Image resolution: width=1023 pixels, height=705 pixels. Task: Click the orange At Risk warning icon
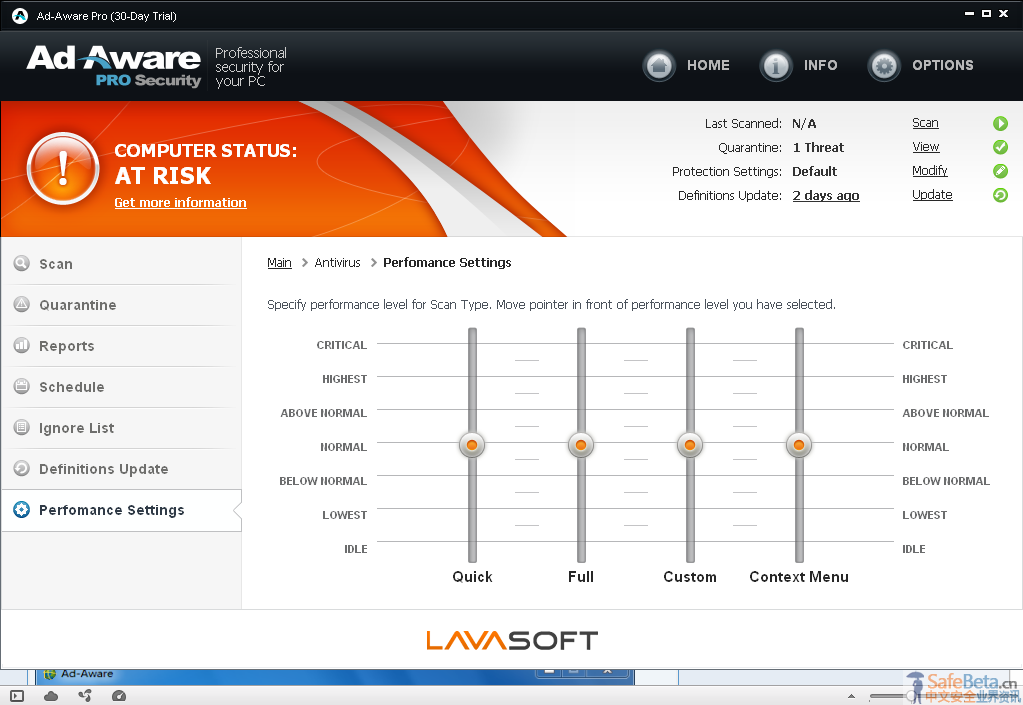click(63, 168)
